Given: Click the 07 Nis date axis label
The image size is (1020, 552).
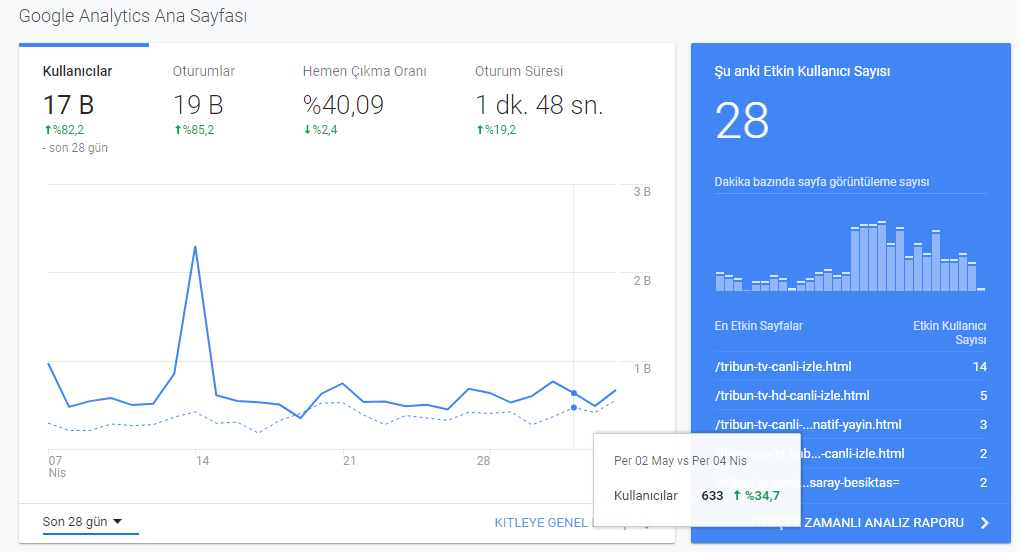Looking at the screenshot, I should 57,467.
